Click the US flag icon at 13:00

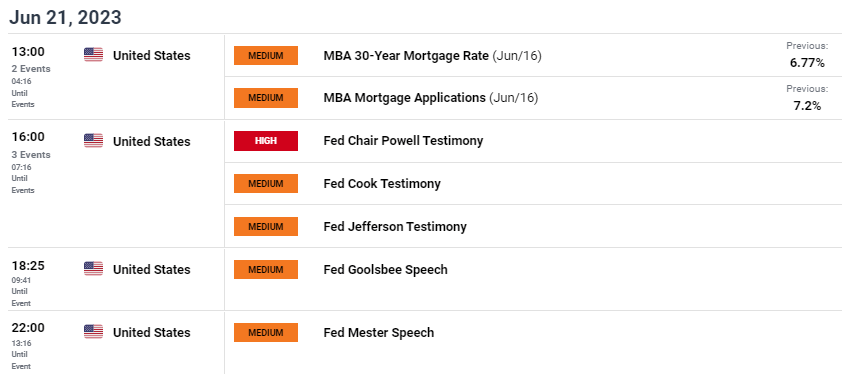pyautogui.click(x=93, y=55)
